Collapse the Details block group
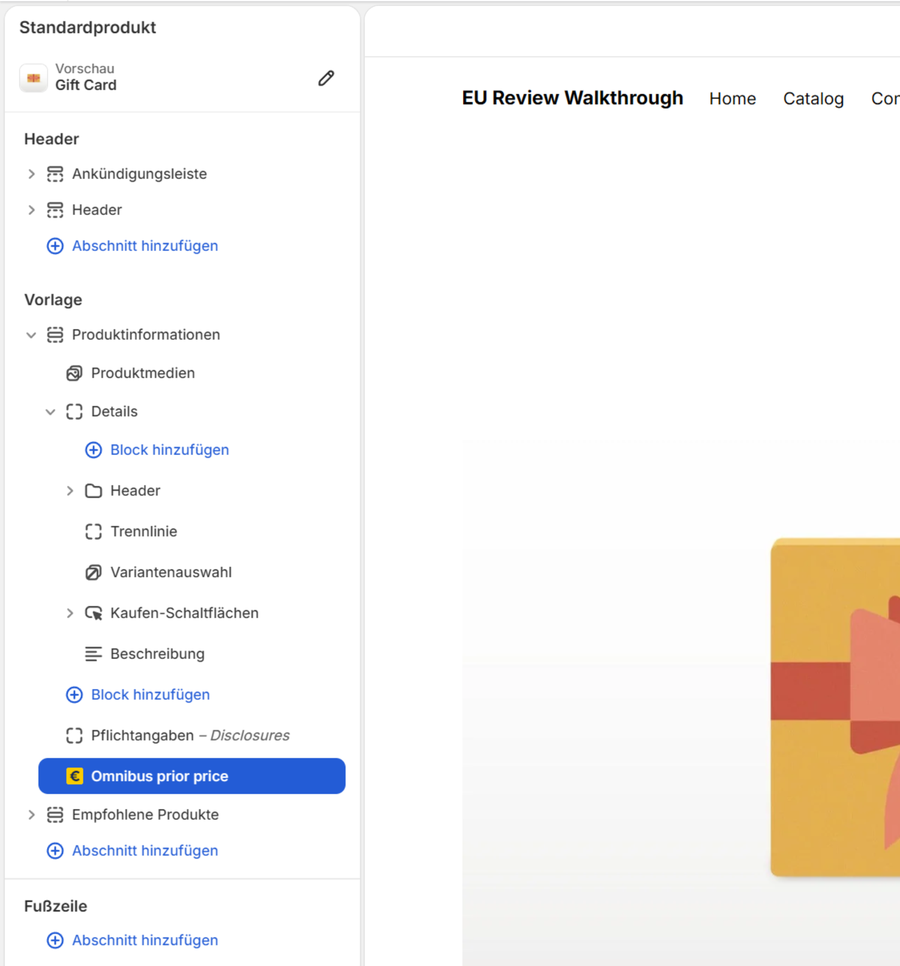This screenshot has height=966, width=900. click(x=51, y=412)
